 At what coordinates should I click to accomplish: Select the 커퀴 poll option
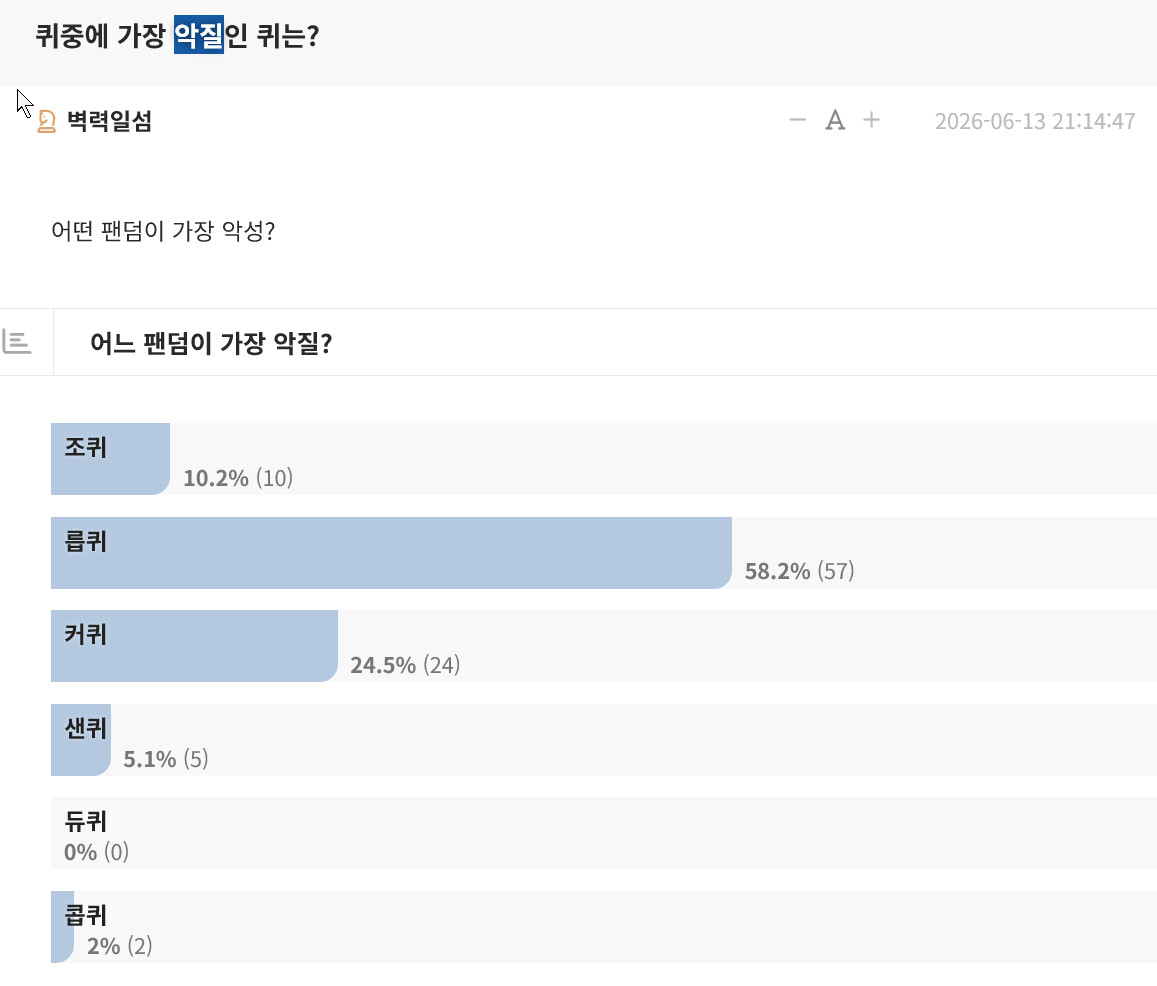[604, 646]
